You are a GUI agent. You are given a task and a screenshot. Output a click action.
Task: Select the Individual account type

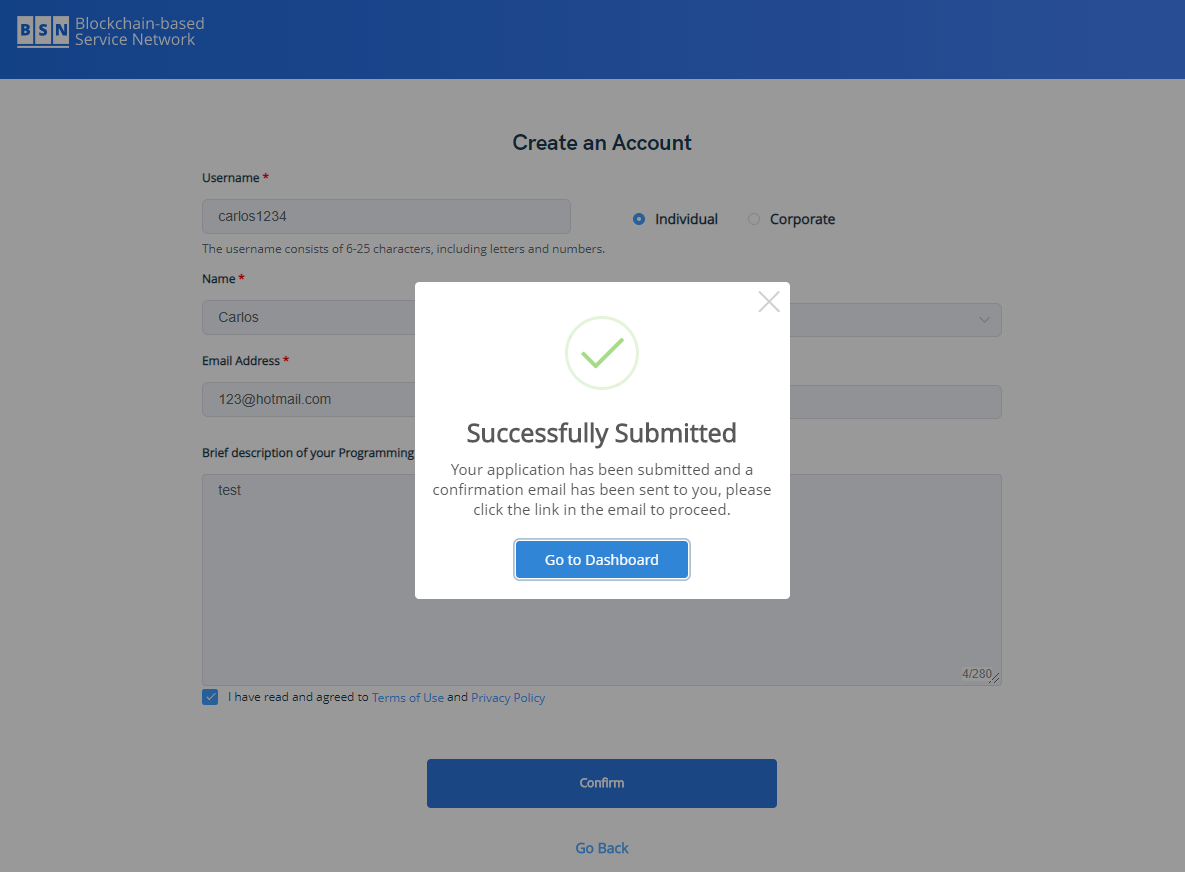[639, 219]
